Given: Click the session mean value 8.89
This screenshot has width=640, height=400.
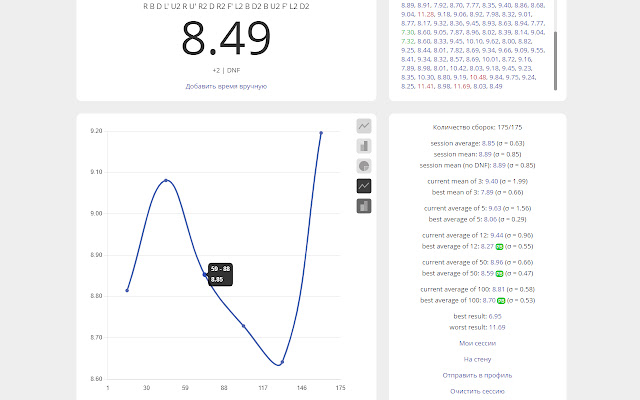Looking at the screenshot, I should pos(485,154).
